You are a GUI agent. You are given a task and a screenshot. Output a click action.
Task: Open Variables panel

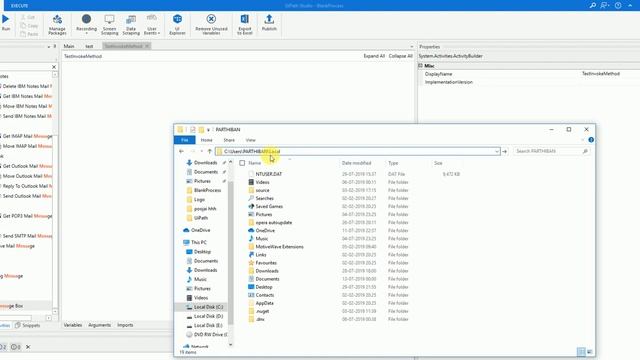click(73, 325)
